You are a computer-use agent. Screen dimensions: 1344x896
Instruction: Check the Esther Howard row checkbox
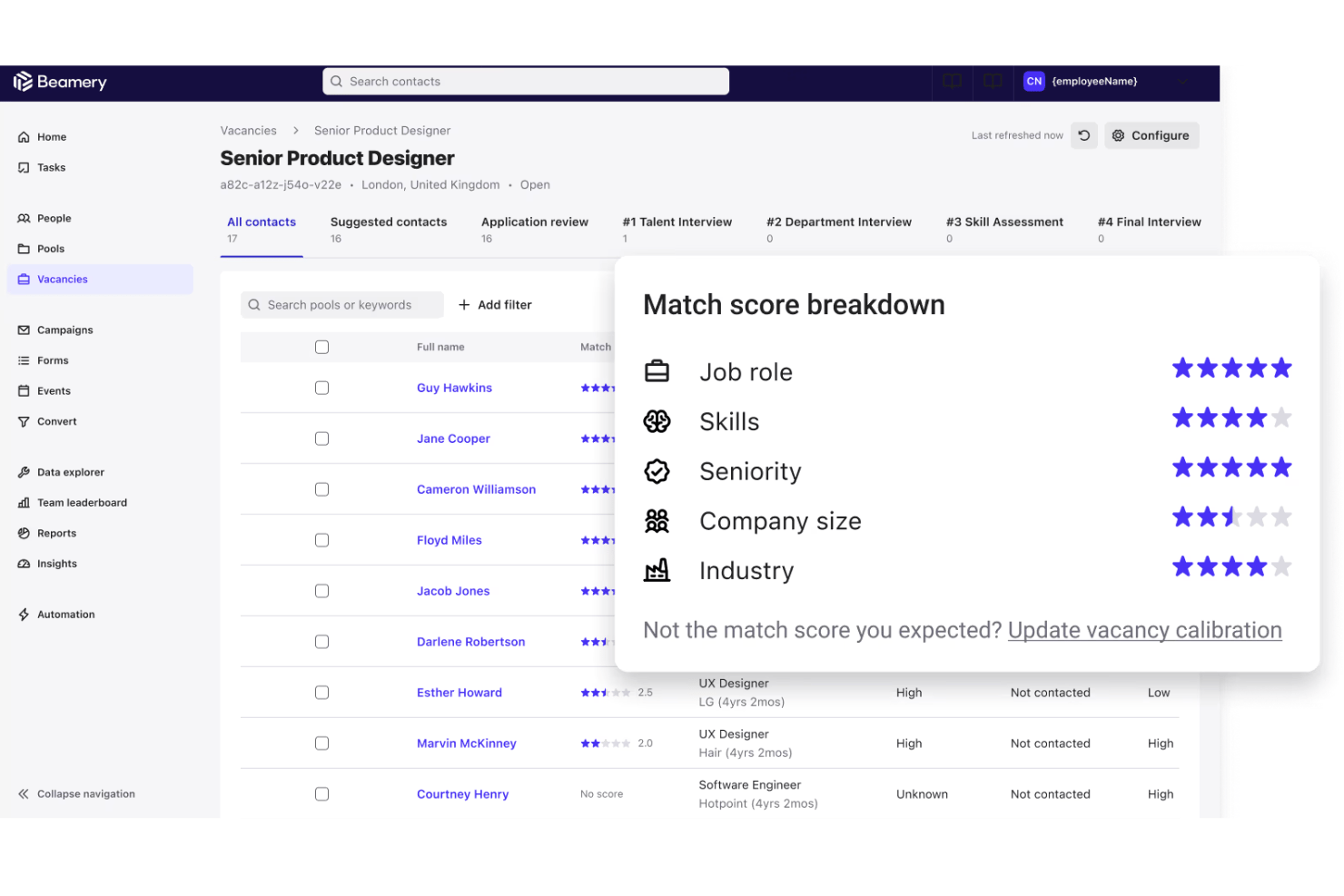pyautogui.click(x=321, y=694)
